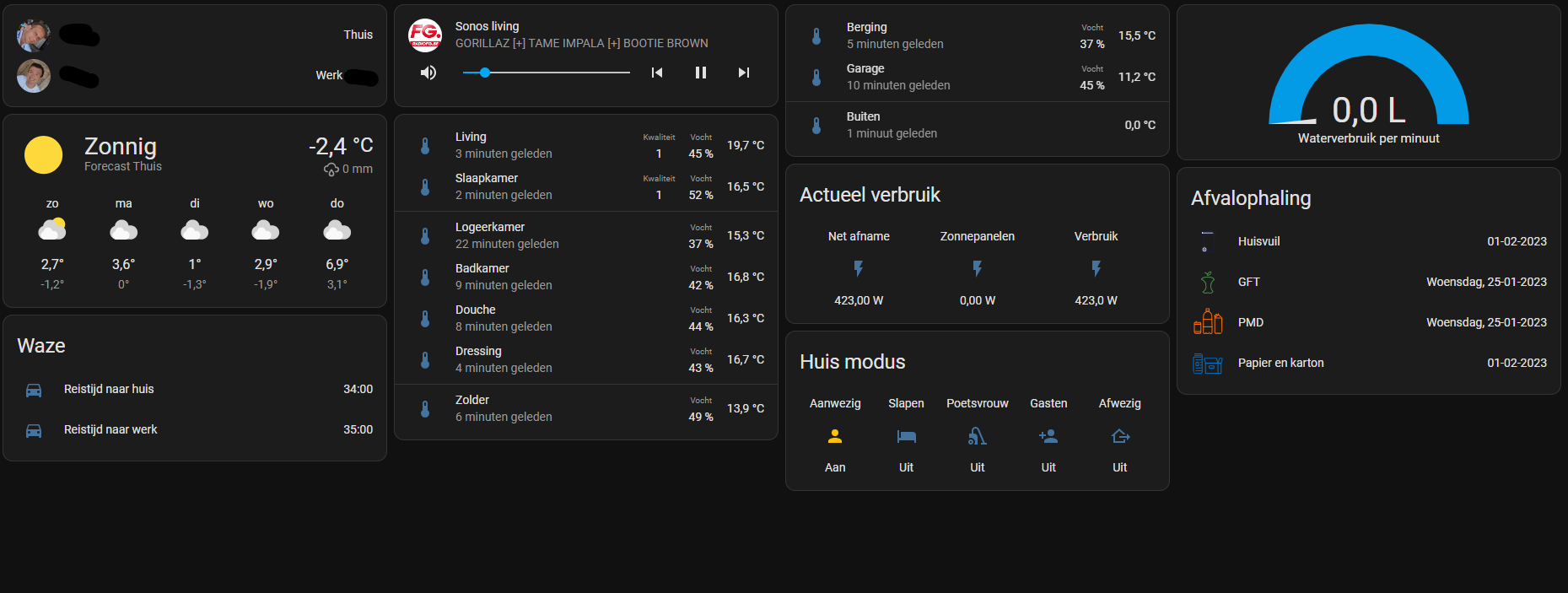
Task: Toggle Aanwezig house mode person icon
Action: [x=835, y=436]
